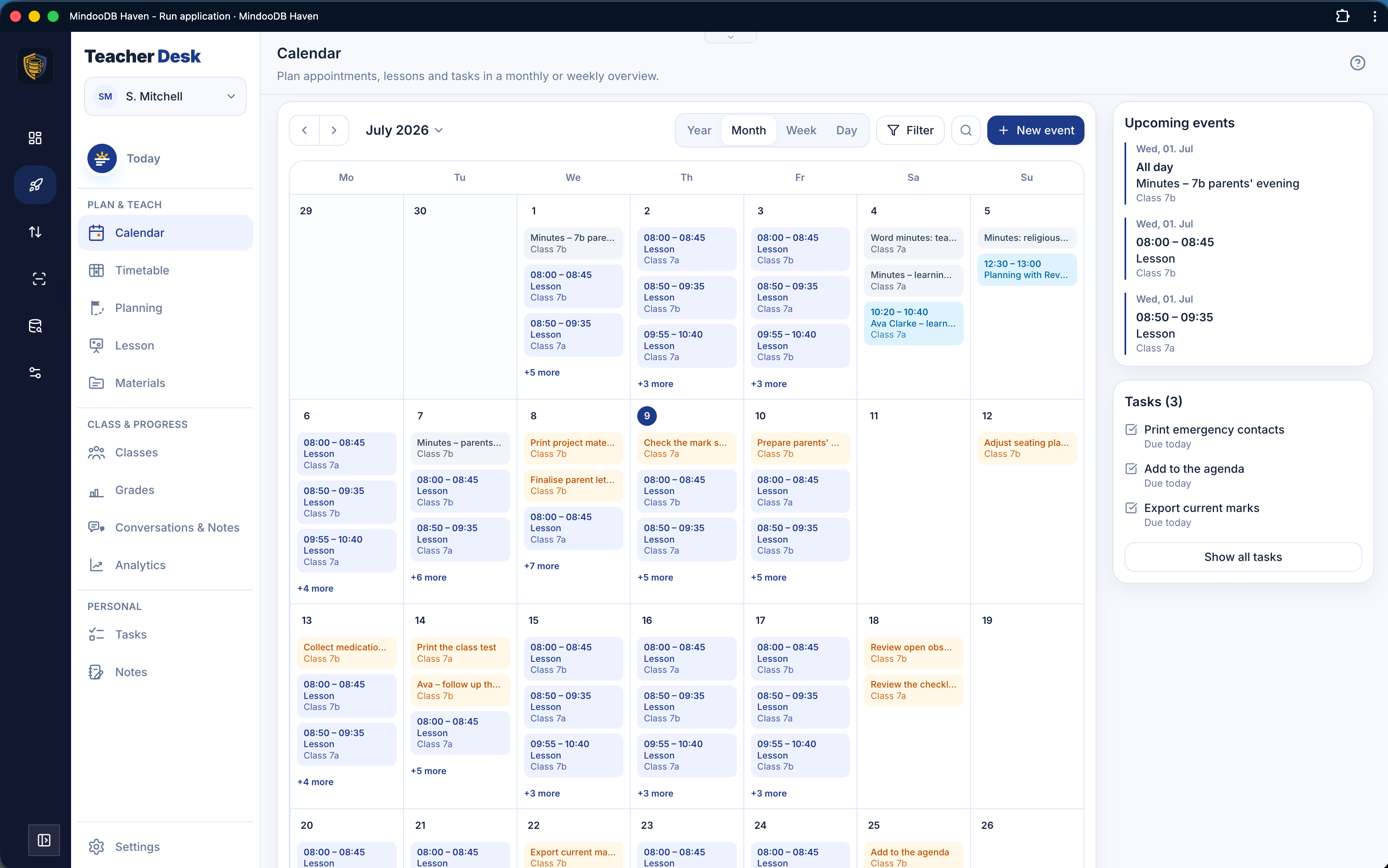Open the help question mark icon
The height and width of the screenshot is (868, 1388).
(x=1357, y=63)
